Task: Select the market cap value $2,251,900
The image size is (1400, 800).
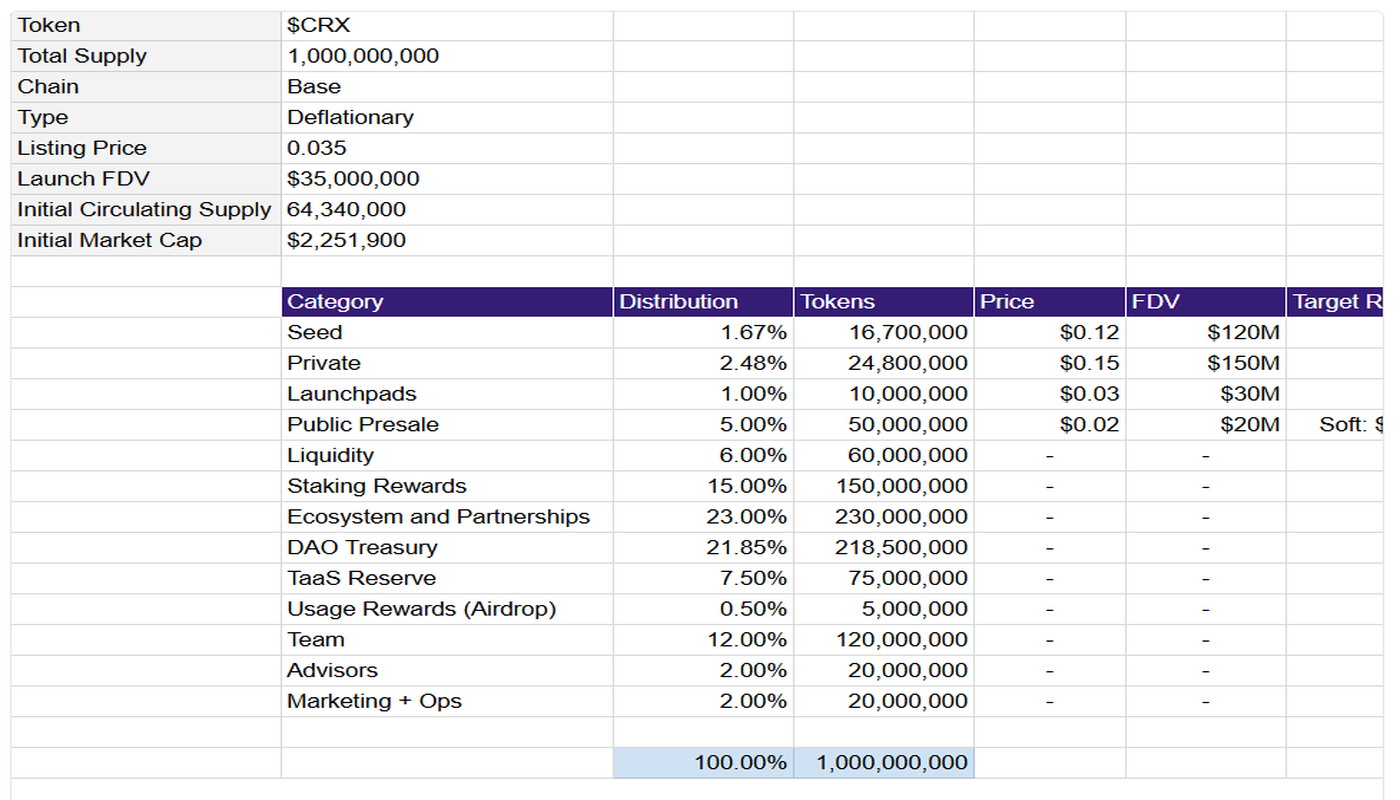Action: click(x=447, y=241)
